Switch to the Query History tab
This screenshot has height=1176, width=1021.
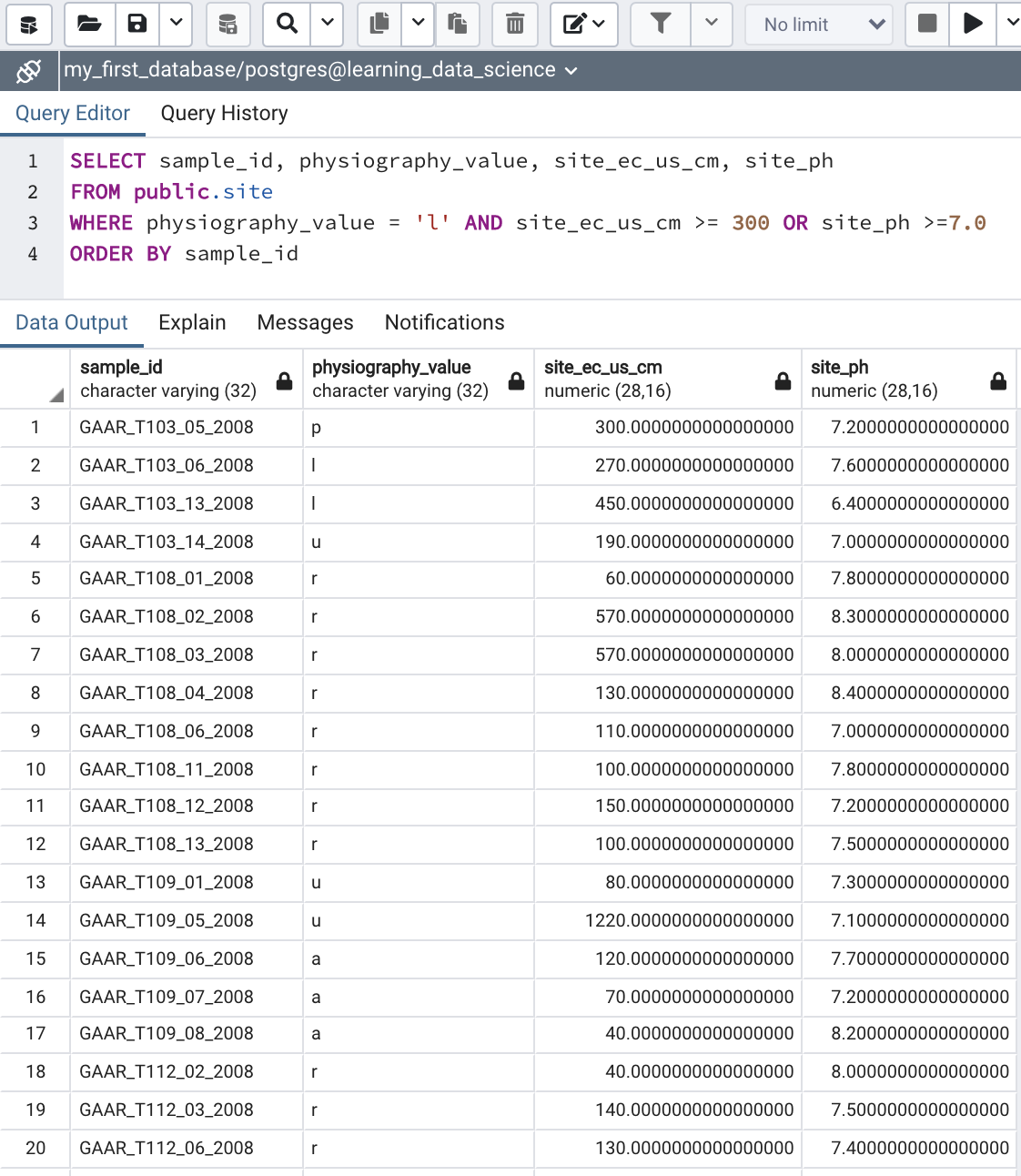click(224, 113)
